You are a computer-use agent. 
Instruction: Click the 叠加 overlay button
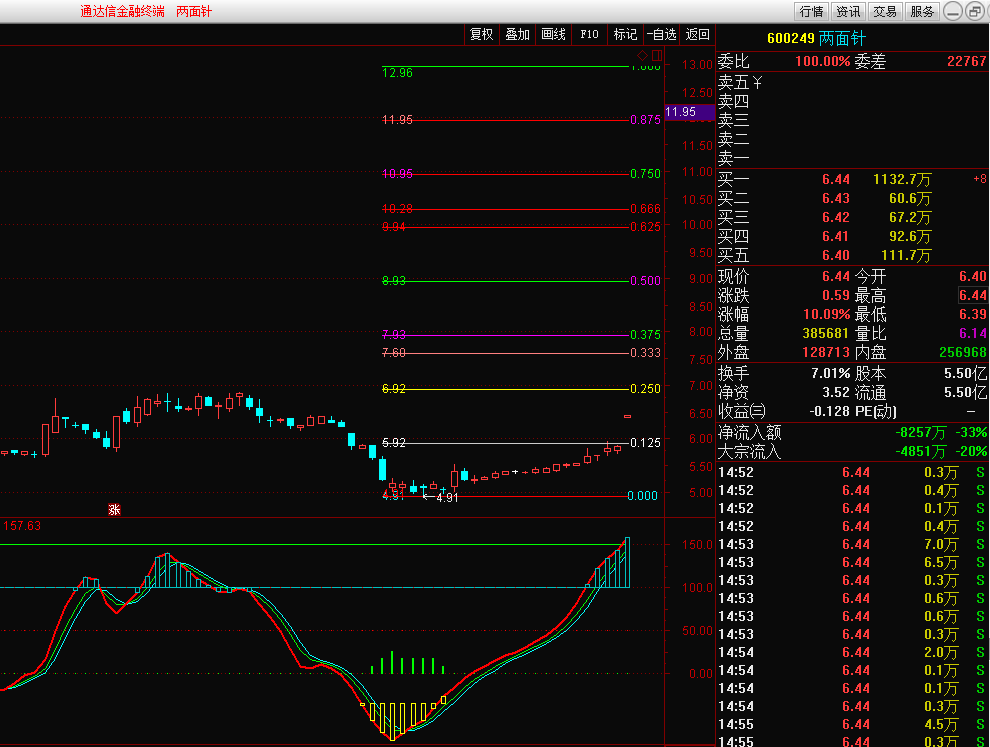(x=517, y=34)
